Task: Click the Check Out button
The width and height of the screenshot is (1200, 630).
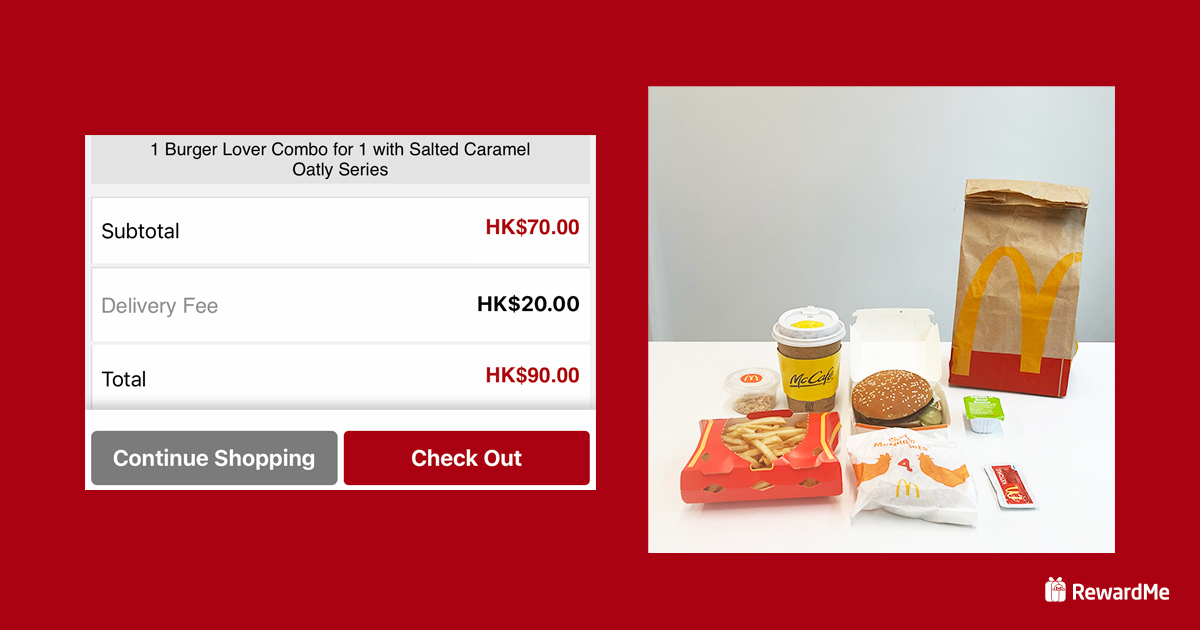Action: tap(467, 458)
